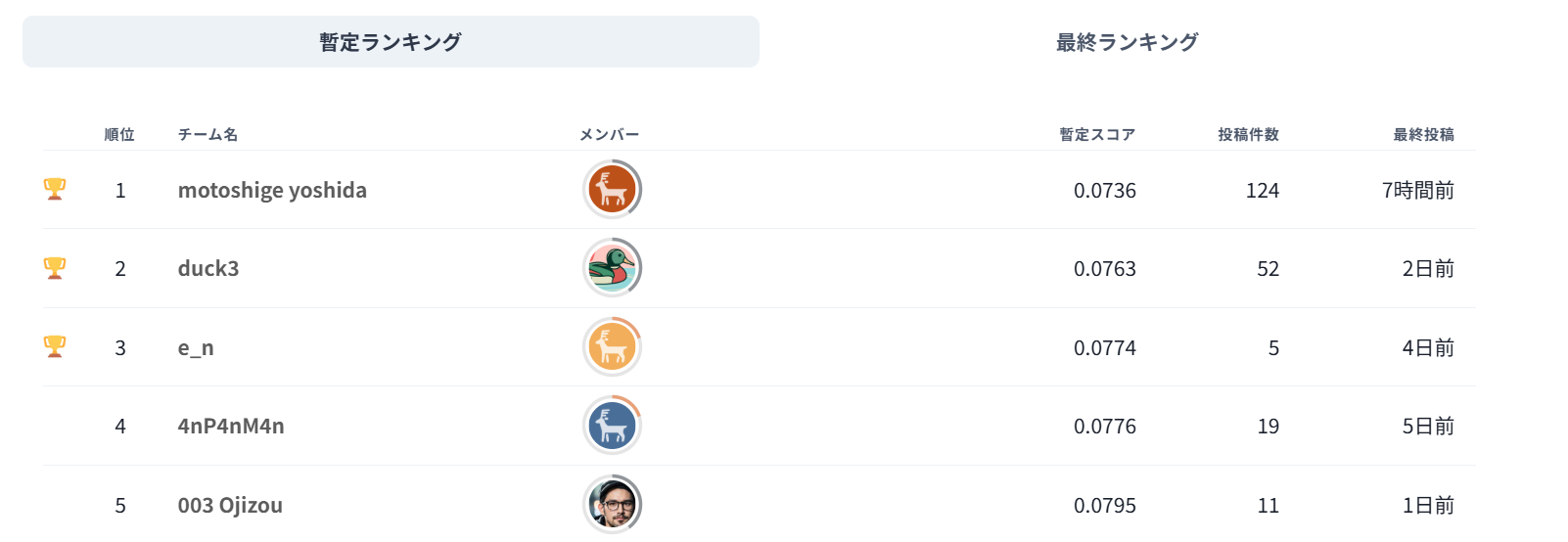1568x542 pixels.
Task: Click the 最終投稿 column header
Action: click(x=1423, y=134)
